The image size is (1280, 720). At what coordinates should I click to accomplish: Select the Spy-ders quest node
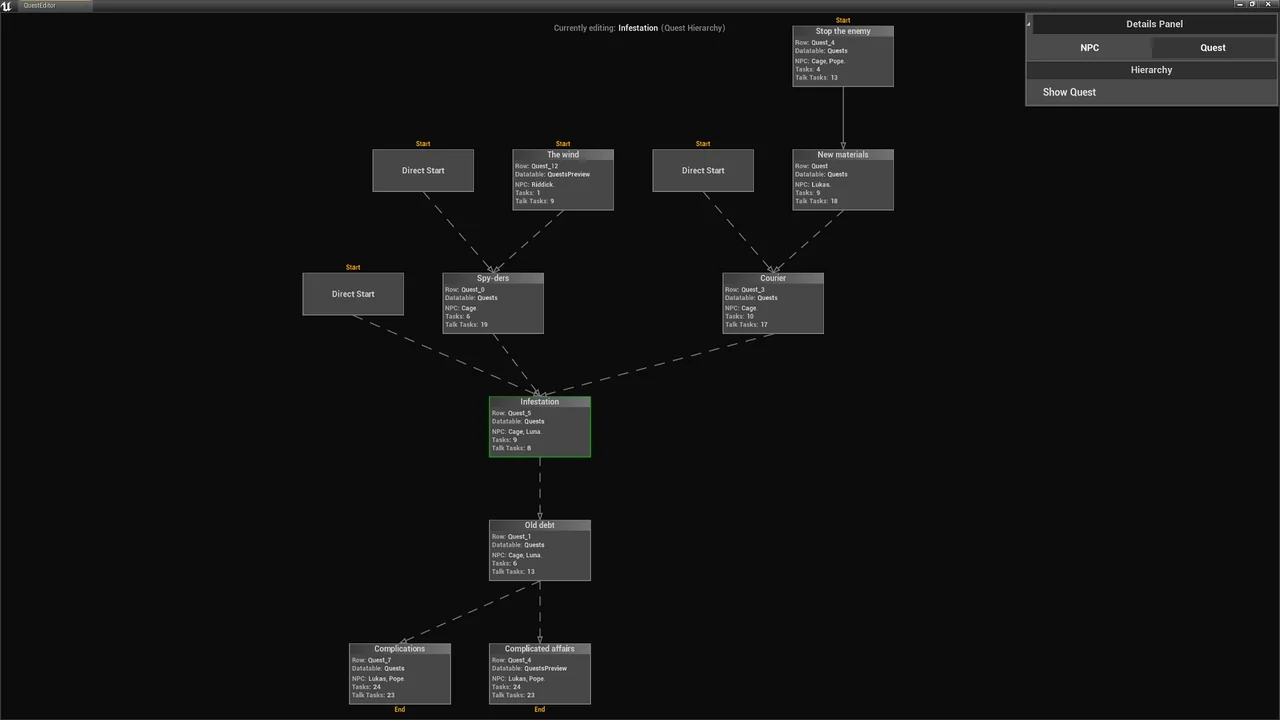point(492,304)
